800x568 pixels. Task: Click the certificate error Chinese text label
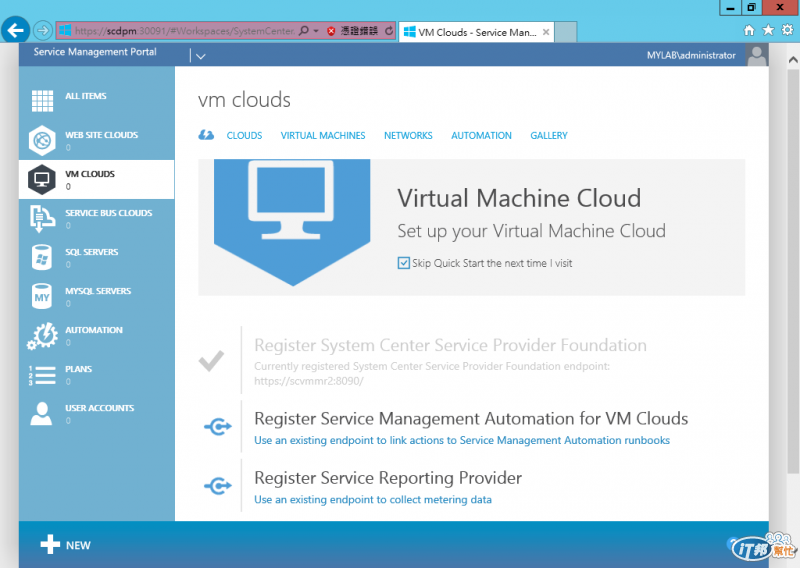click(x=359, y=31)
